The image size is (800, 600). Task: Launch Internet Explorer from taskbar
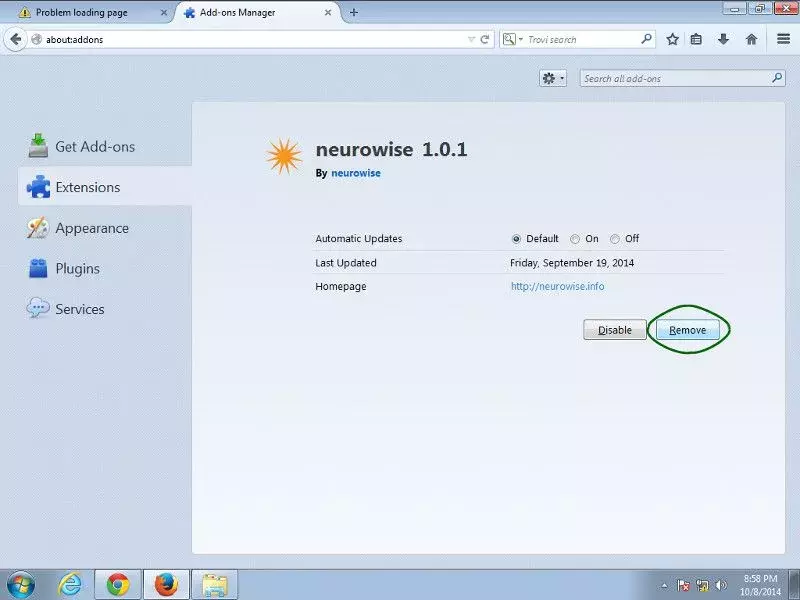point(70,585)
